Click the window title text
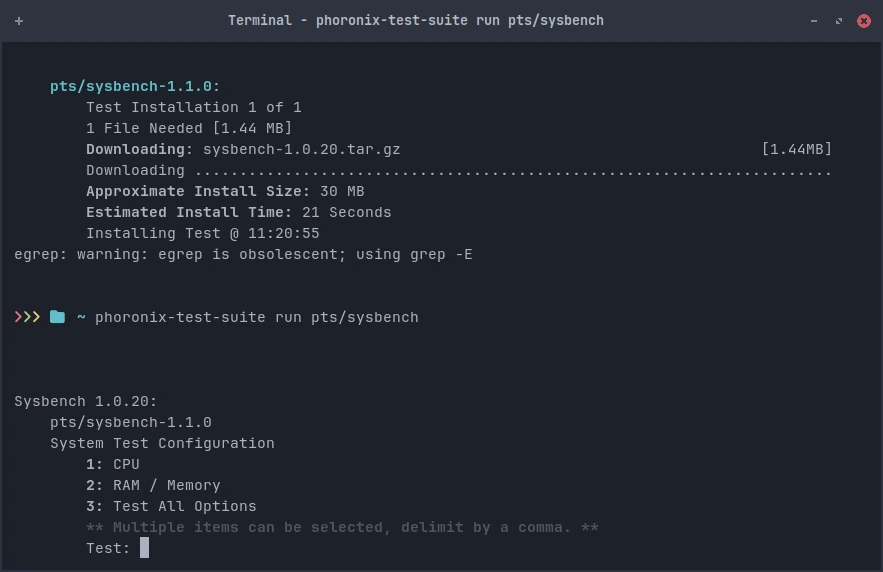Image resolution: width=883 pixels, height=572 pixels. coord(416,21)
